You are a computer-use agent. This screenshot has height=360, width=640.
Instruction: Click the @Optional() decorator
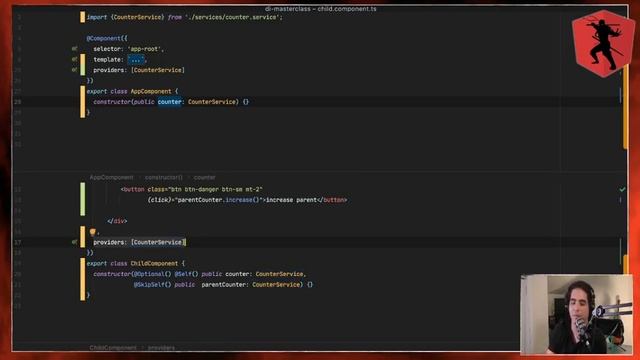pos(152,274)
